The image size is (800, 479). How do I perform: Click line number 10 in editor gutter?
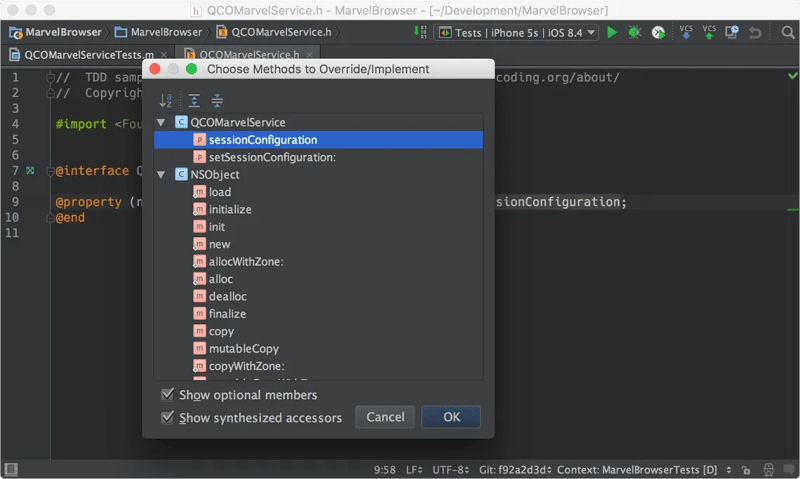tap(12, 217)
